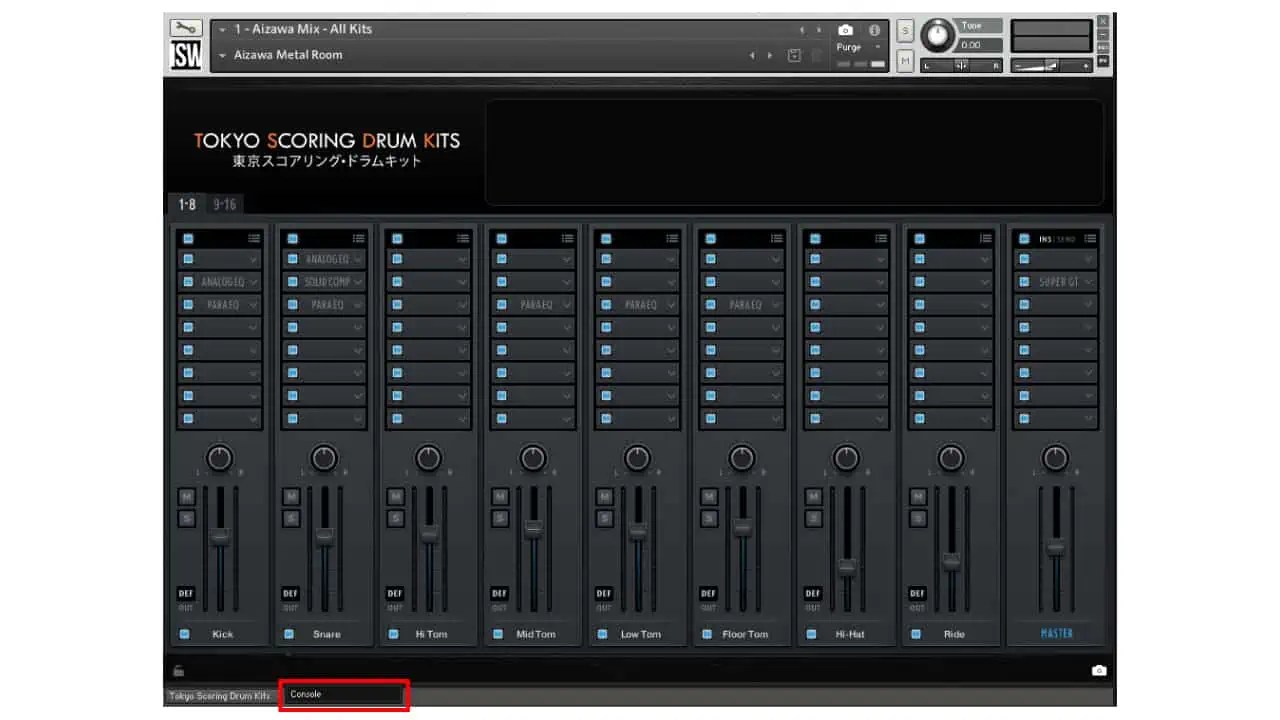Open the Ride channel strip menu icon
The width and height of the screenshot is (1280, 720).
[985, 238]
